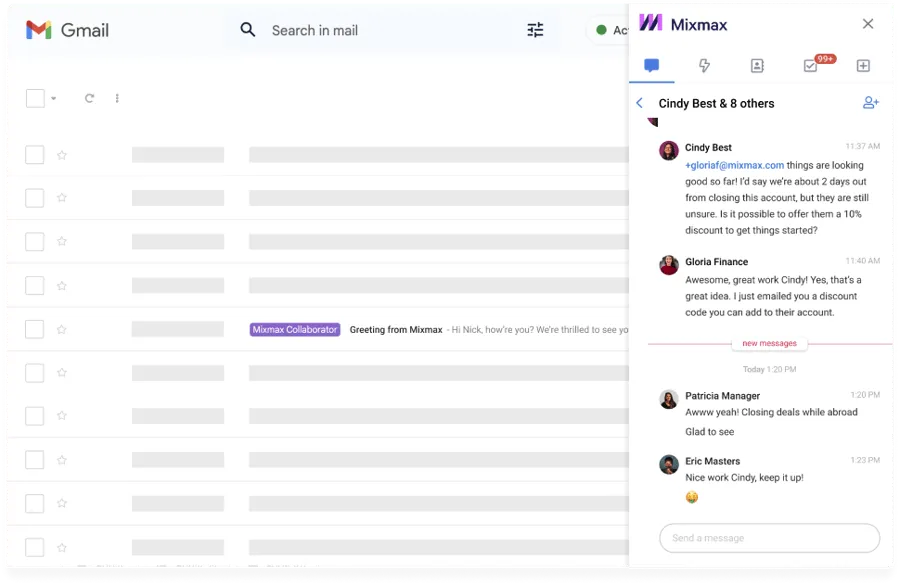Click the money-face emoji in Eric's message
This screenshot has height=585, width=900.
click(692, 497)
